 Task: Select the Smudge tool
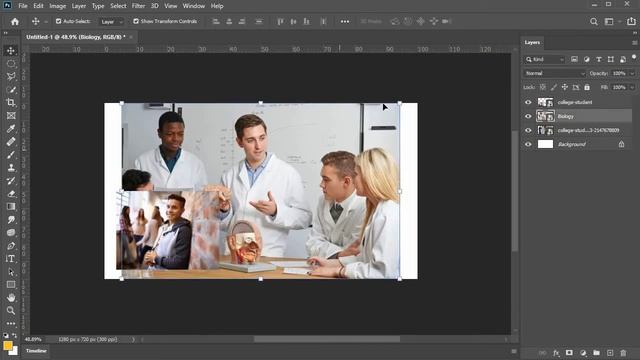pos(11,220)
